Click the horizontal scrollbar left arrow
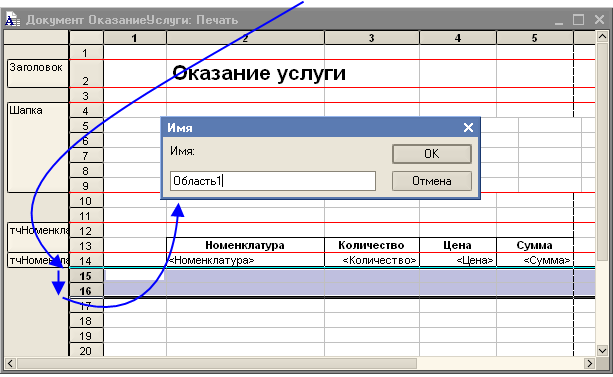The image size is (613, 377). point(10,363)
